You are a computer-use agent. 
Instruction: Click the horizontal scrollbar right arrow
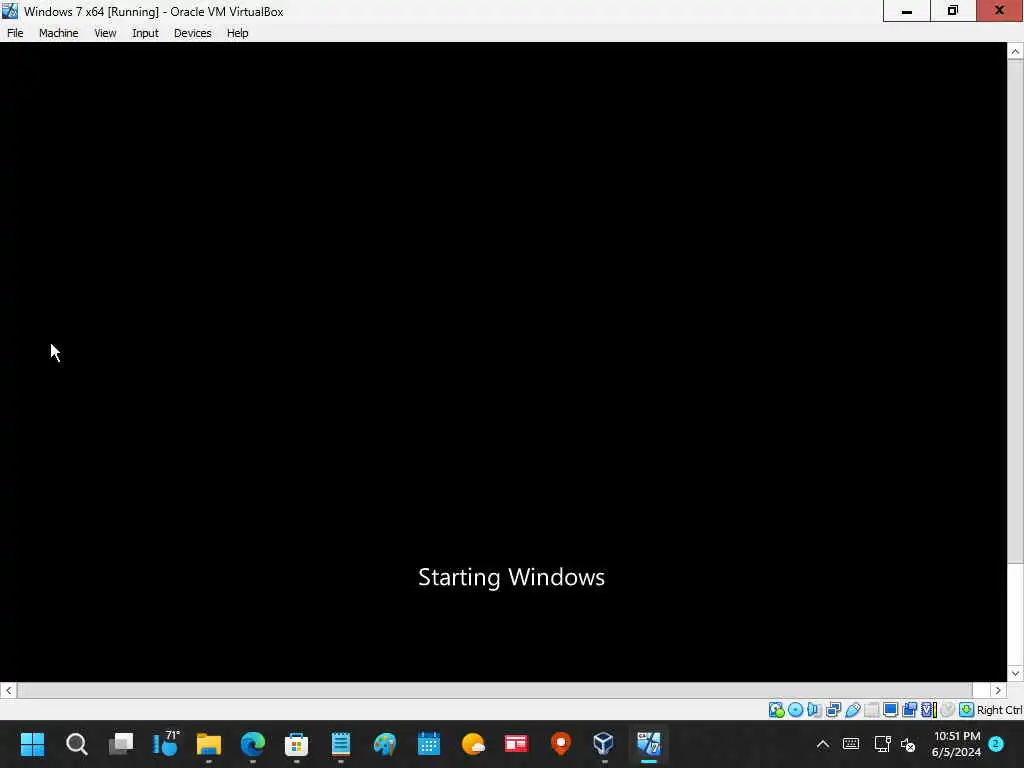[998, 690]
